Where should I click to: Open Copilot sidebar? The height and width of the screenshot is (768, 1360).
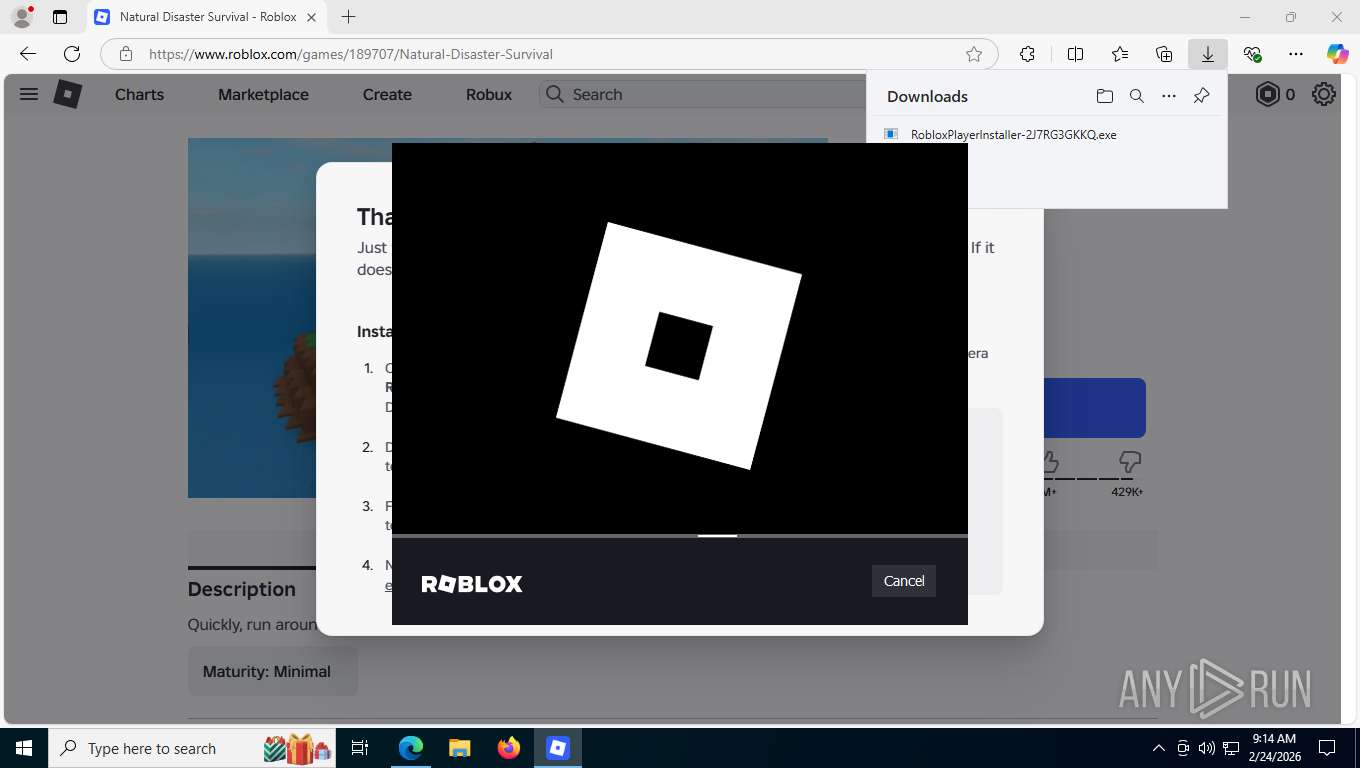point(1338,54)
